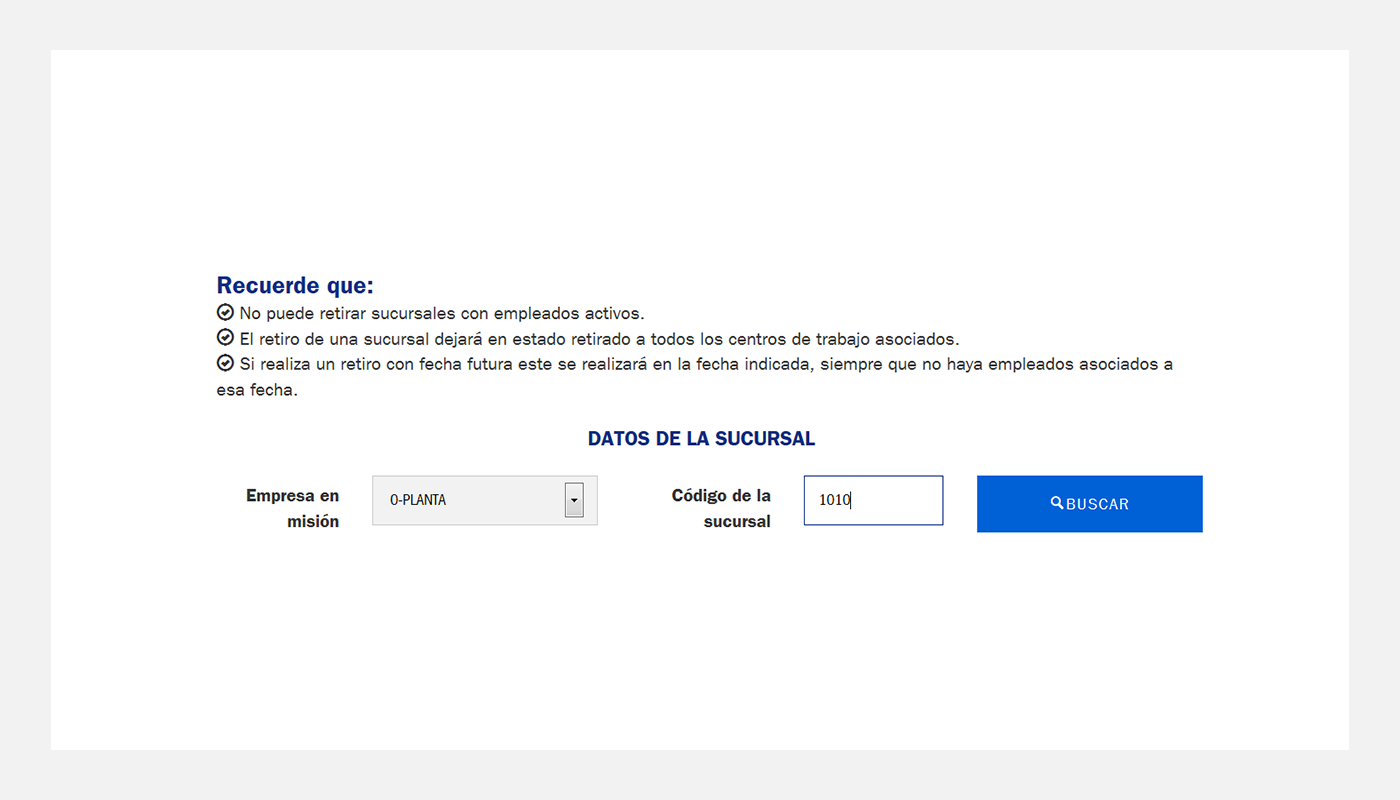Click text about 'centros de trabajo asociados'
This screenshot has height=800, width=1400.
click(x=599, y=339)
